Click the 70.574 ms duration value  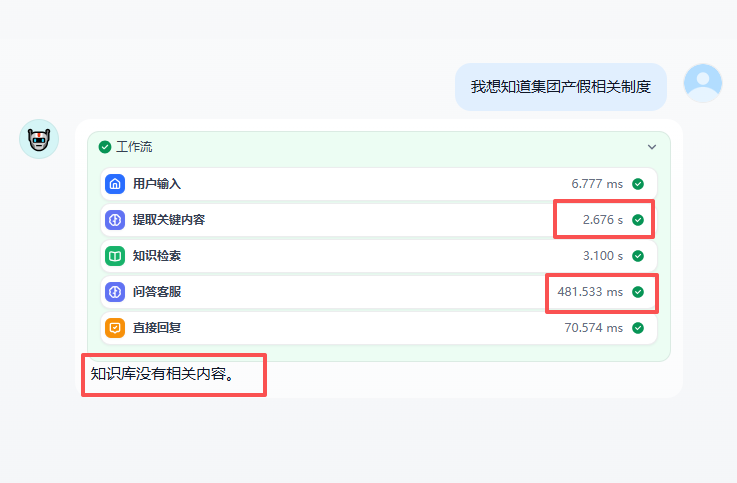click(x=594, y=328)
